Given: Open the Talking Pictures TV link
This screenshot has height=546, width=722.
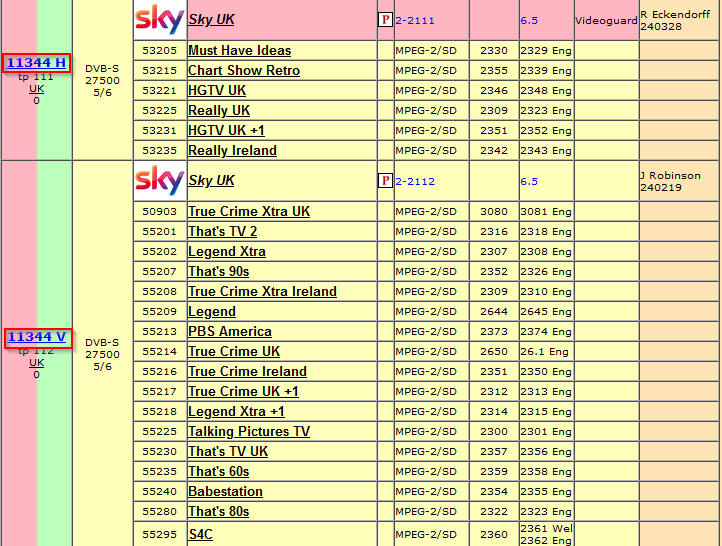Looking at the screenshot, I should click(x=249, y=431).
